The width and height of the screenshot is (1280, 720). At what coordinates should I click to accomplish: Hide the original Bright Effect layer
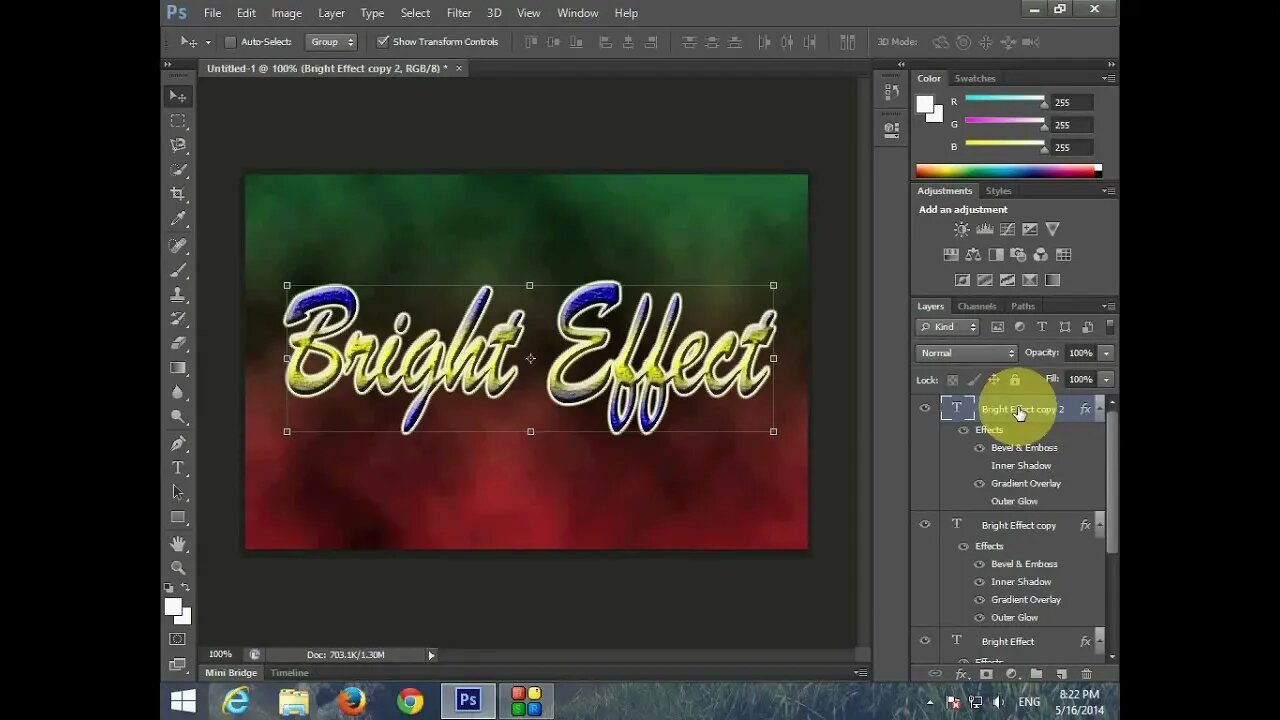(924, 640)
